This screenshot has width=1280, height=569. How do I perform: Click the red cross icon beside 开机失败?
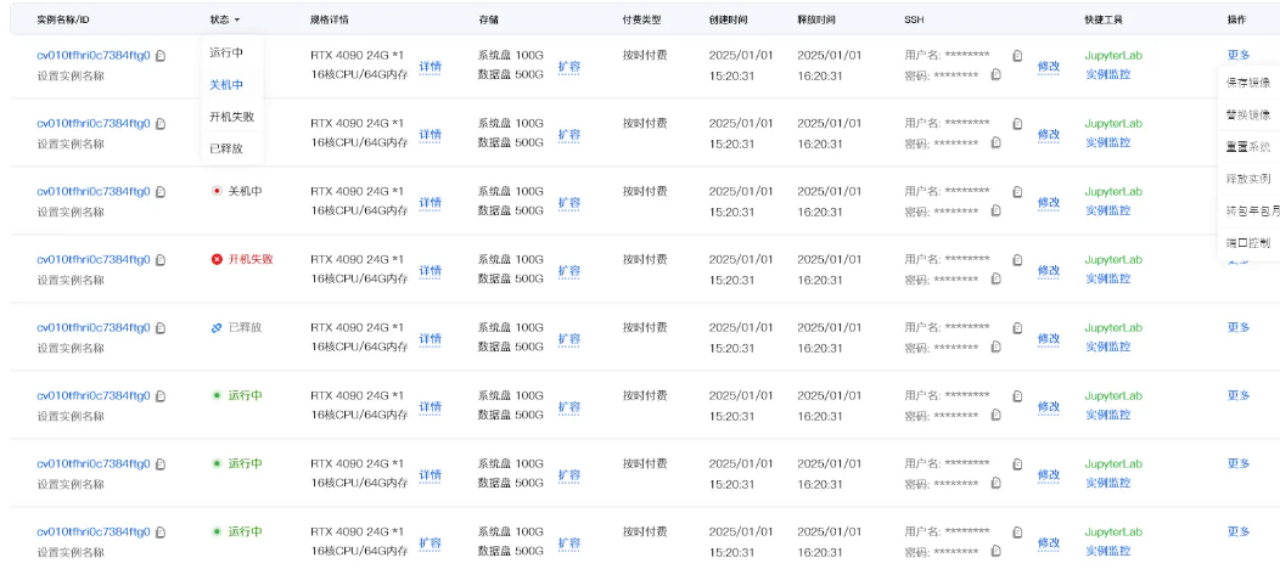tap(217, 259)
